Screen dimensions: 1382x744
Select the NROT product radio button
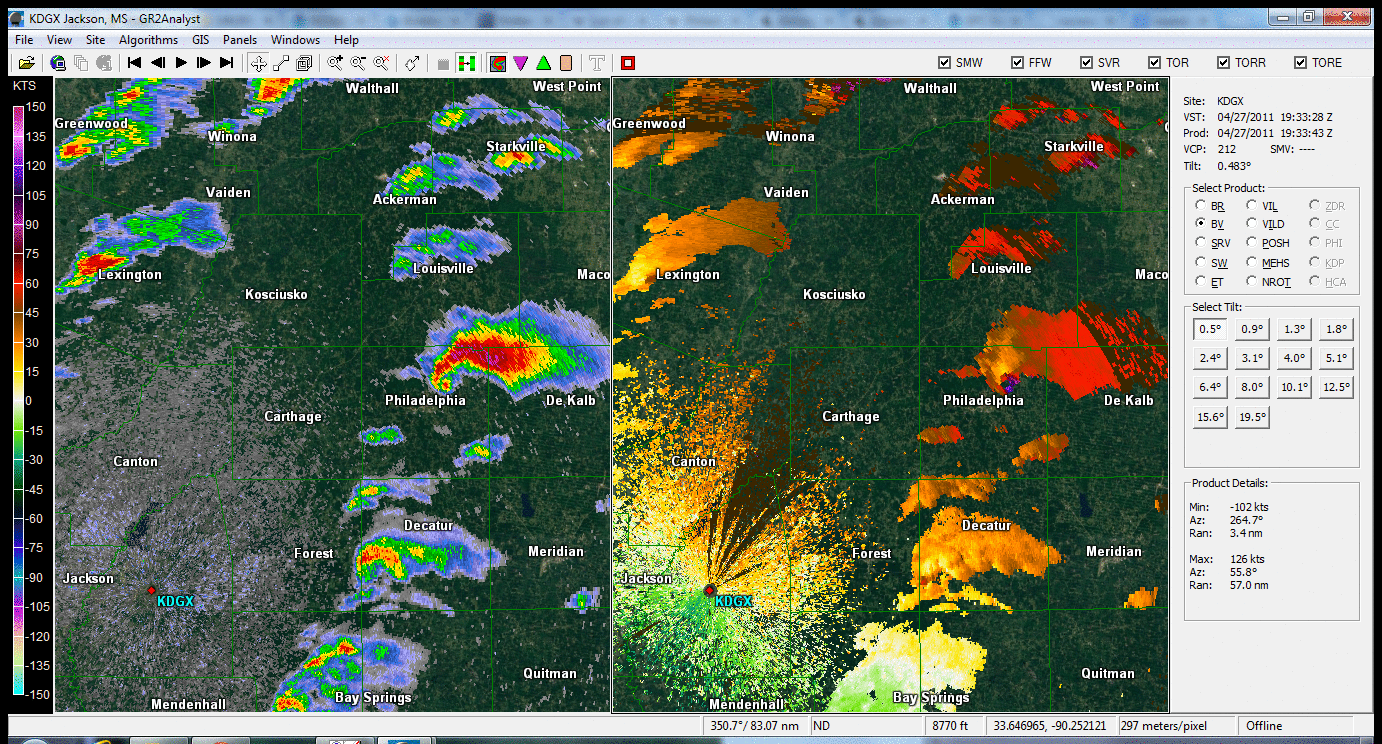(1252, 282)
